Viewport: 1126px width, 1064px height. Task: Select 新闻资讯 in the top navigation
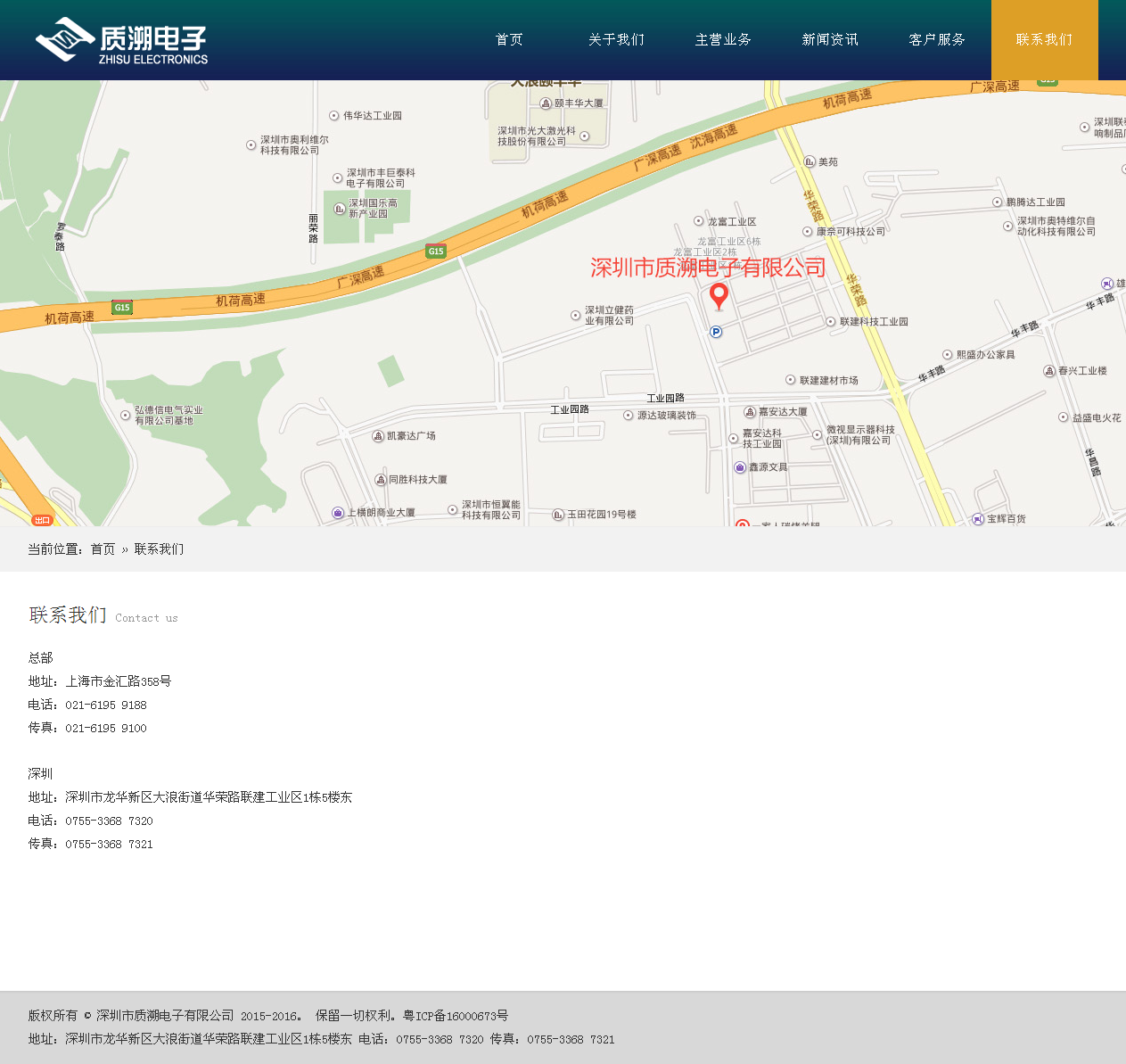pyautogui.click(x=830, y=40)
